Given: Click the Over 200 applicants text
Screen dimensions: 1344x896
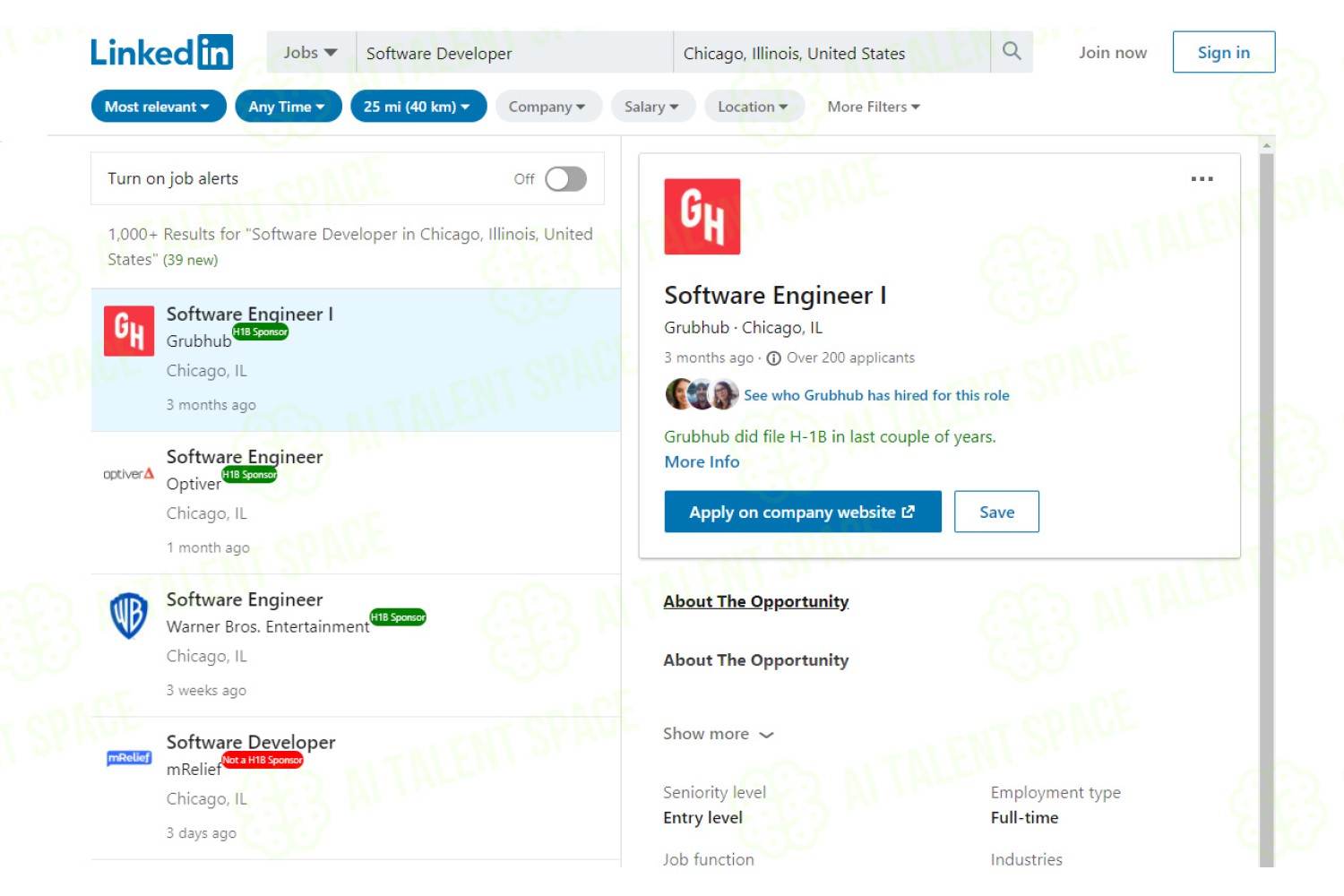Looking at the screenshot, I should [850, 358].
